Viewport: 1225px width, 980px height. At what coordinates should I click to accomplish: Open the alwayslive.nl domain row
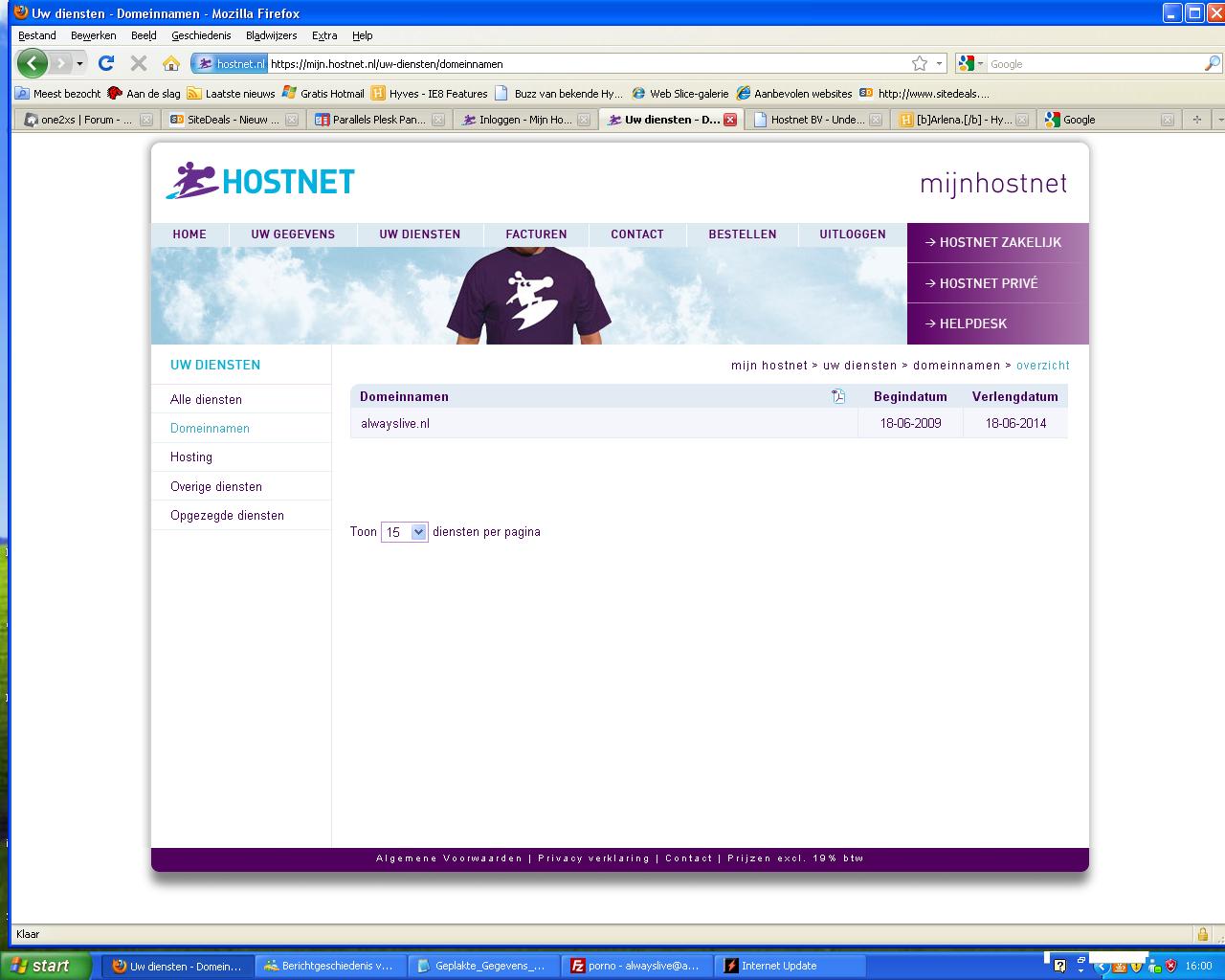[x=708, y=423]
